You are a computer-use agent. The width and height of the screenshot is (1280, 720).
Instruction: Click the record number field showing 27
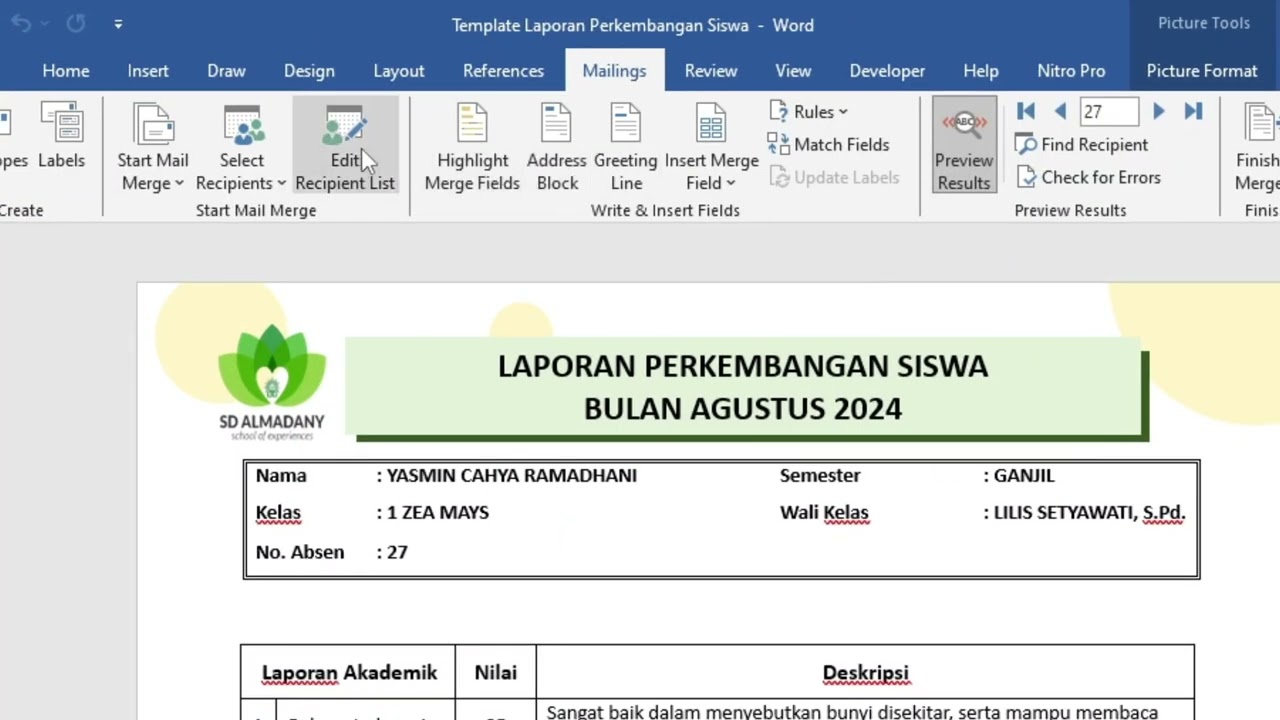point(1108,112)
